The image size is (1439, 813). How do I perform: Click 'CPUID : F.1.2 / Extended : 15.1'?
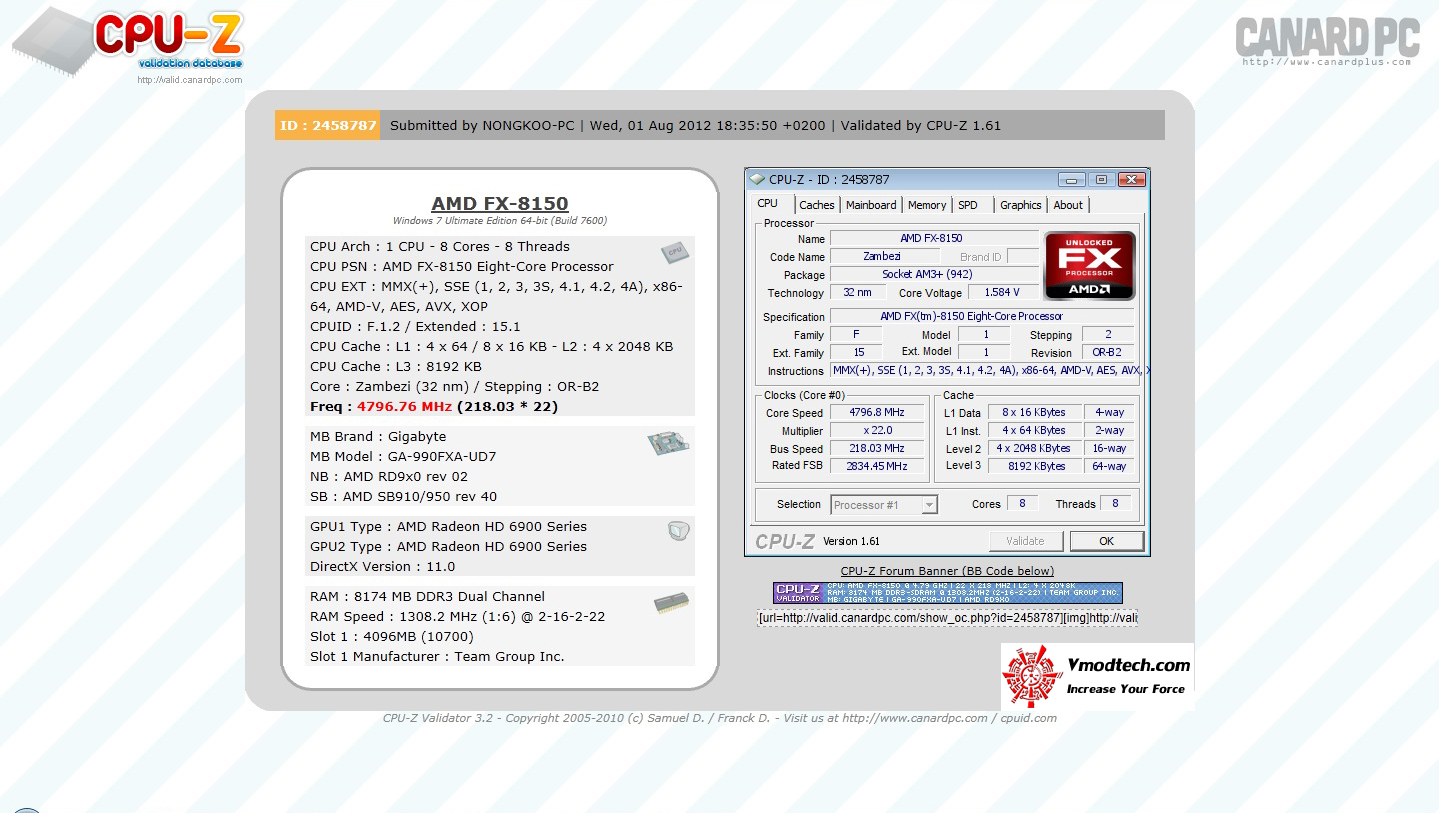pyautogui.click(x=415, y=327)
